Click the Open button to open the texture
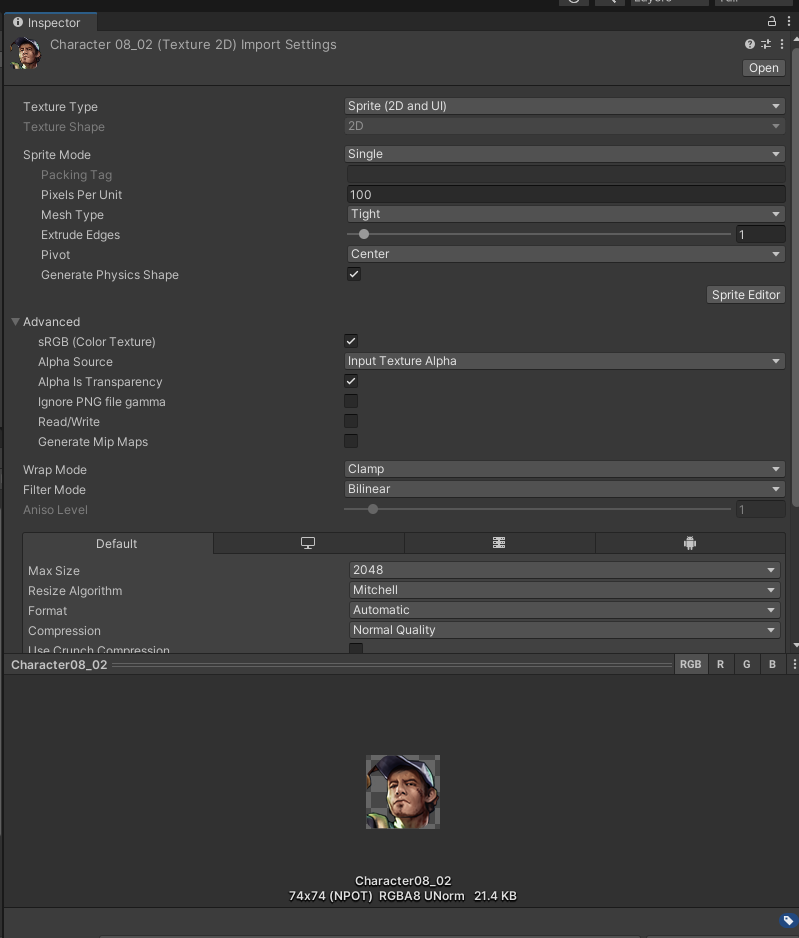Image resolution: width=799 pixels, height=938 pixels. 762,67
